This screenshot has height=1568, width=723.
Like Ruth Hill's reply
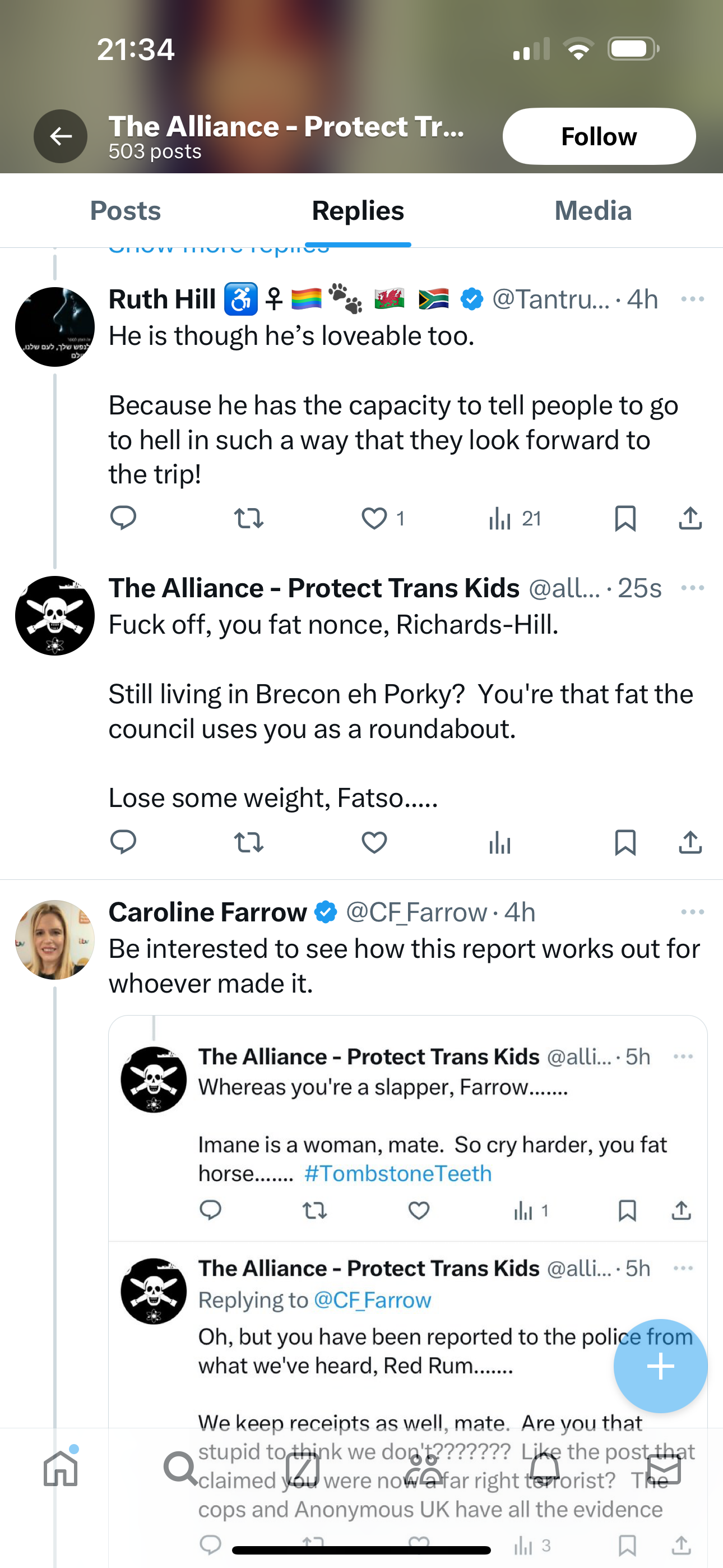click(374, 519)
